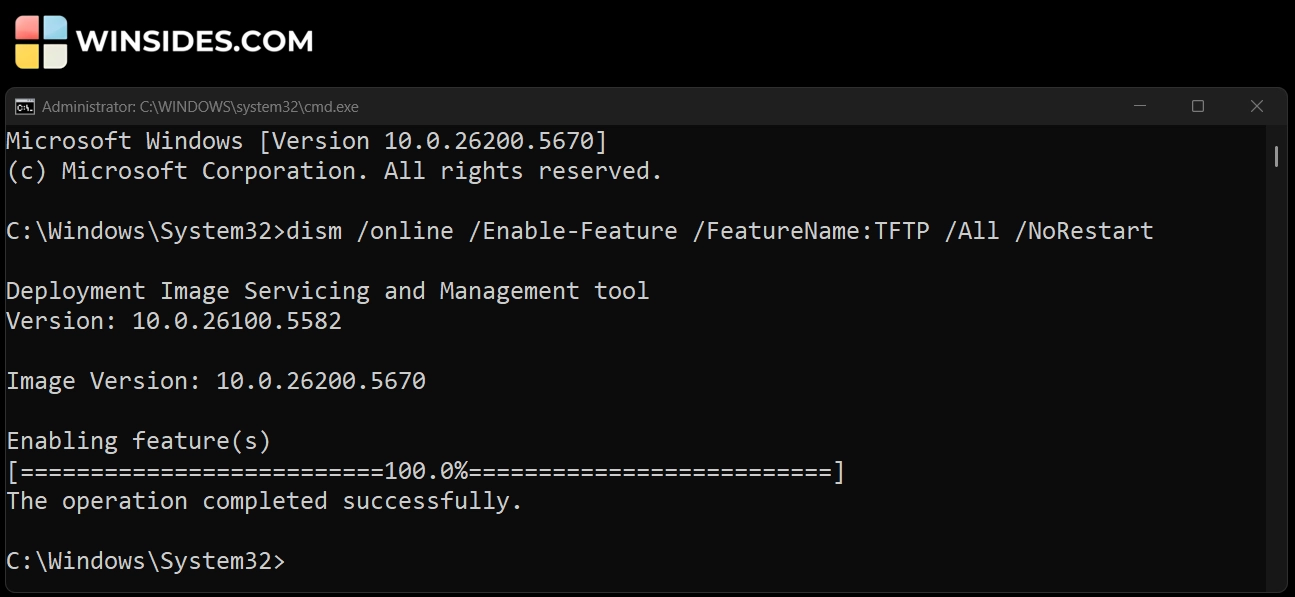Click the "Enabling feature(s)" line

[x=139, y=441]
